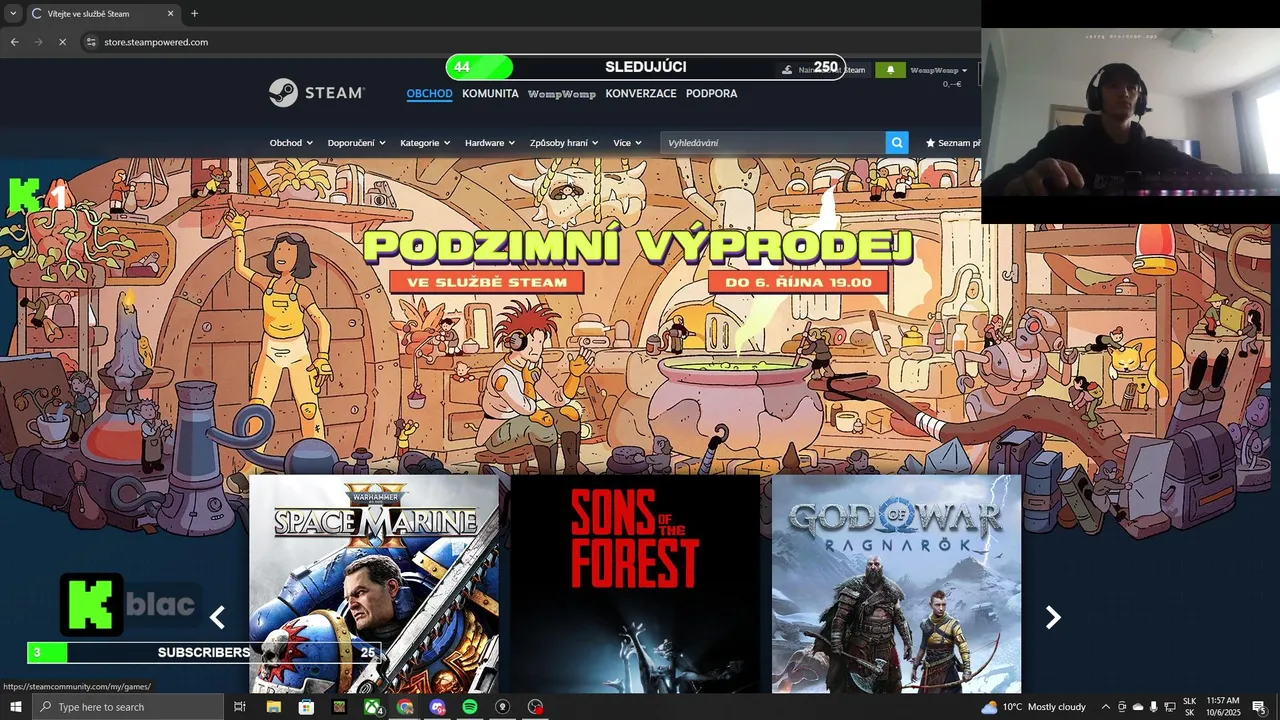Go to the KONVERZACE tab

pos(641,93)
